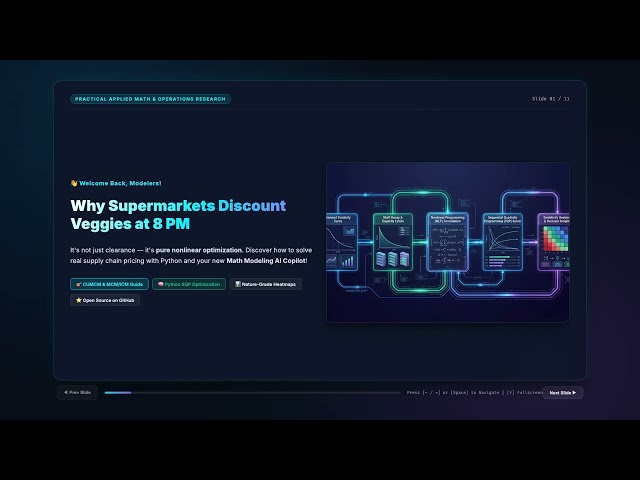Click the 'Math Modeling AI Copilot' bold text
640x480 pixels.
pyautogui.click(x=266, y=261)
